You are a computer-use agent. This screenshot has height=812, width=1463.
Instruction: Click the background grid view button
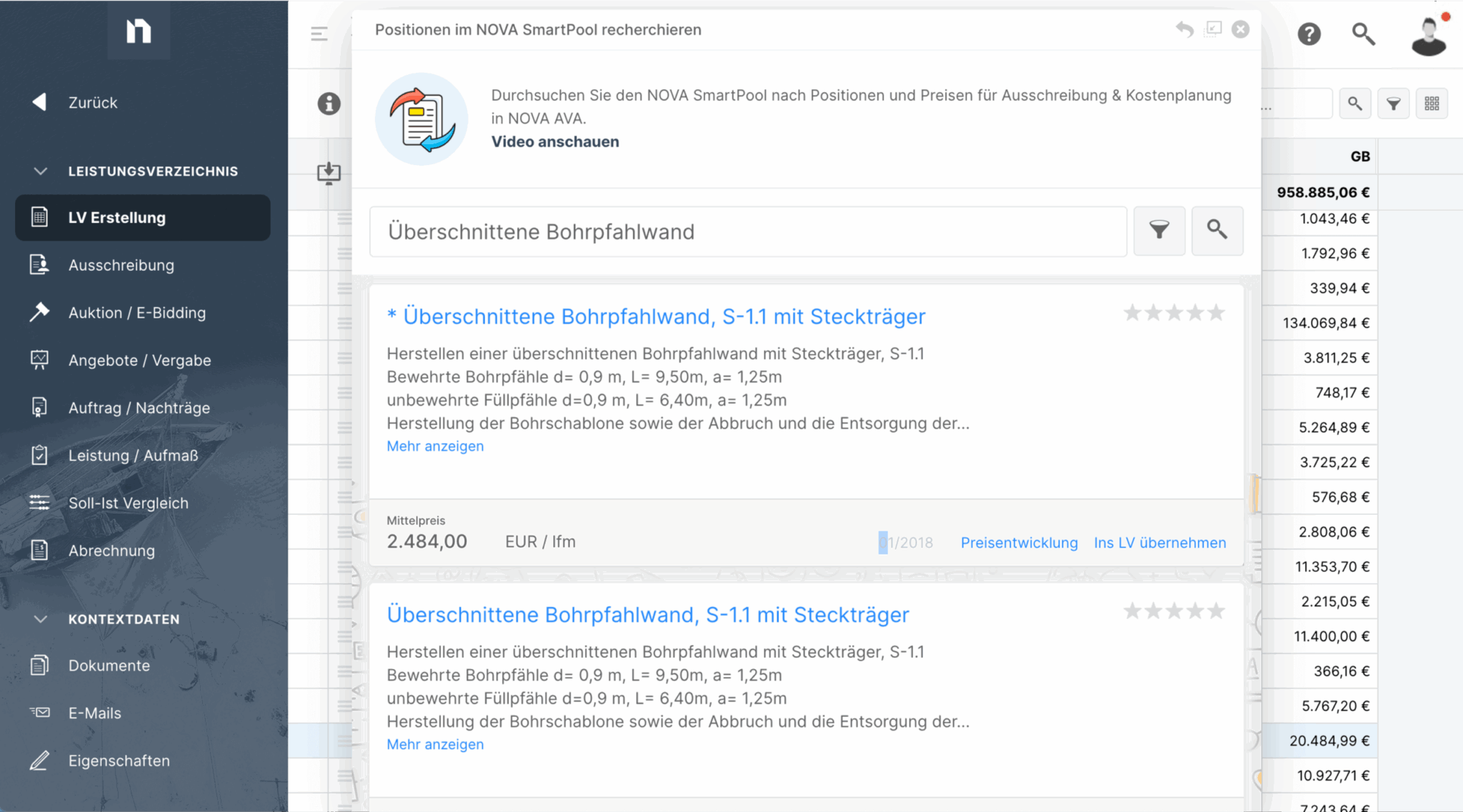click(1432, 104)
